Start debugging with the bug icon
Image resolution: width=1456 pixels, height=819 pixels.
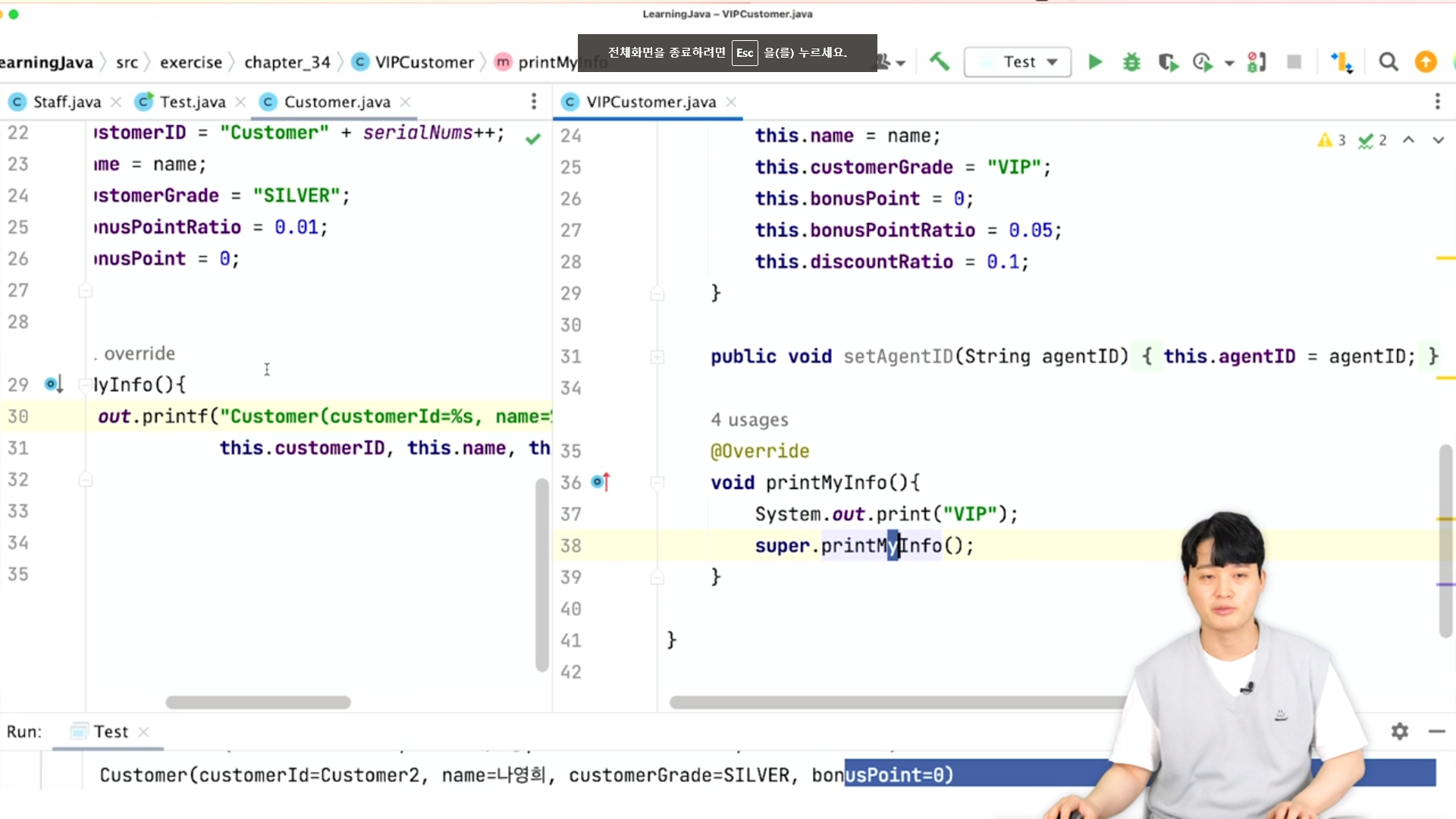pyautogui.click(x=1131, y=61)
